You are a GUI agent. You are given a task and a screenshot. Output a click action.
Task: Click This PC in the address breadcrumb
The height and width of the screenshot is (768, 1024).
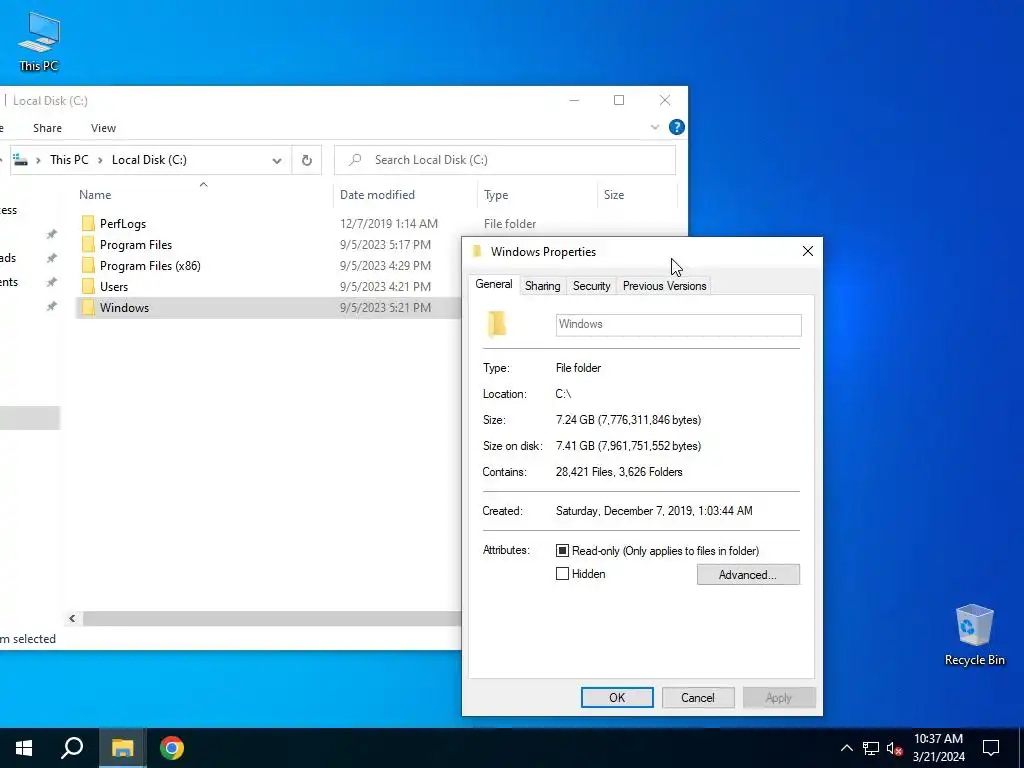pyautogui.click(x=69, y=160)
